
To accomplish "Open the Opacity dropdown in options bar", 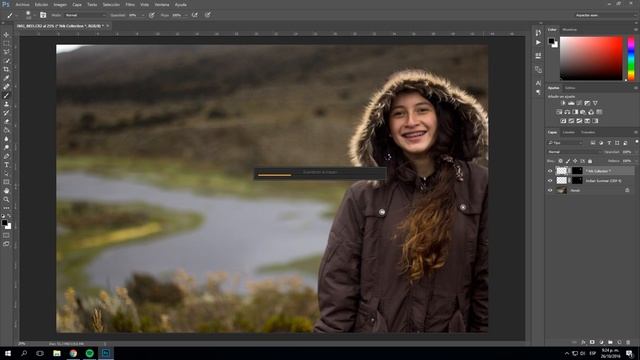I will (142, 15).
